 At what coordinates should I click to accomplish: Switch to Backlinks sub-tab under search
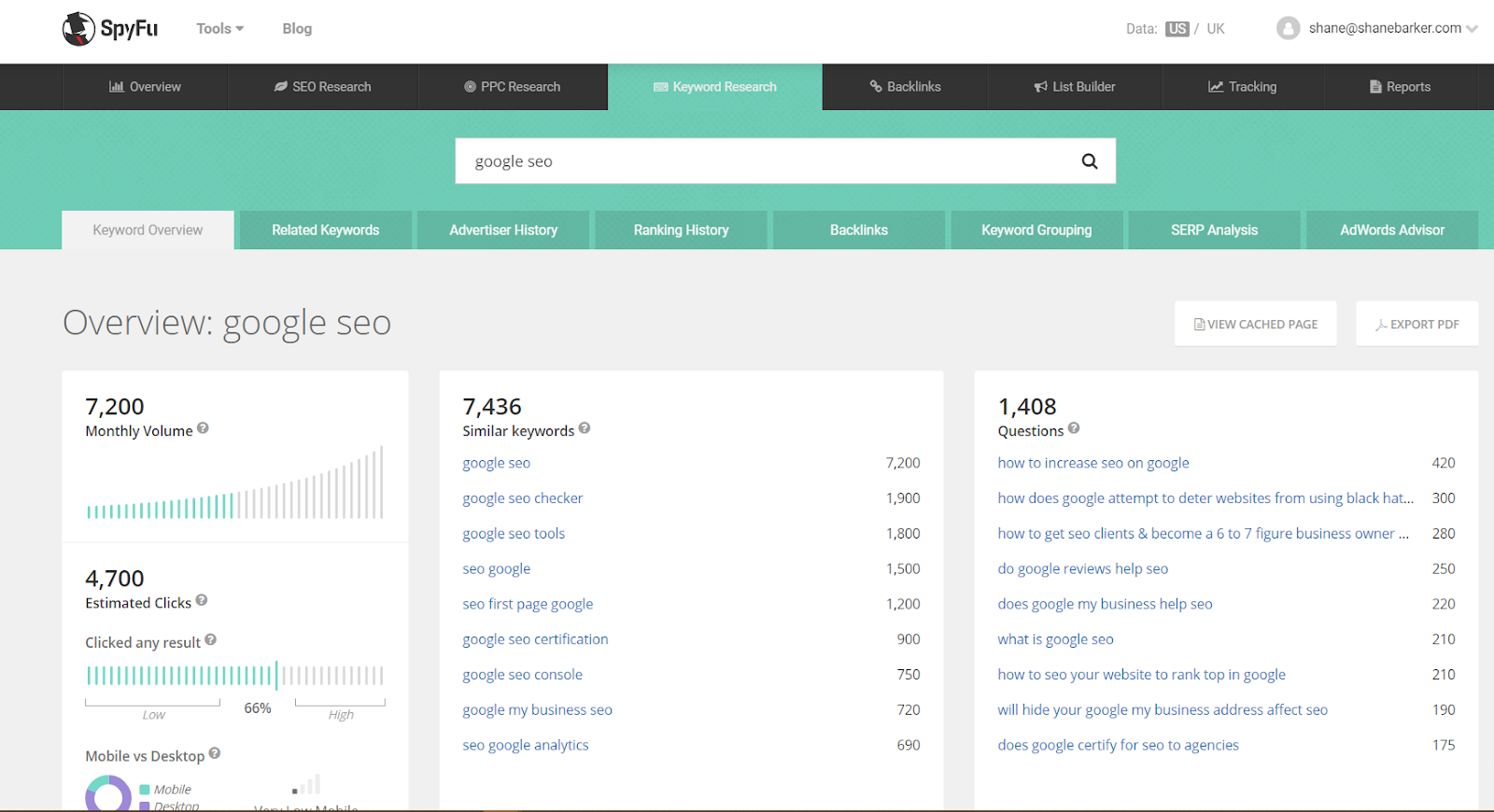tap(859, 230)
